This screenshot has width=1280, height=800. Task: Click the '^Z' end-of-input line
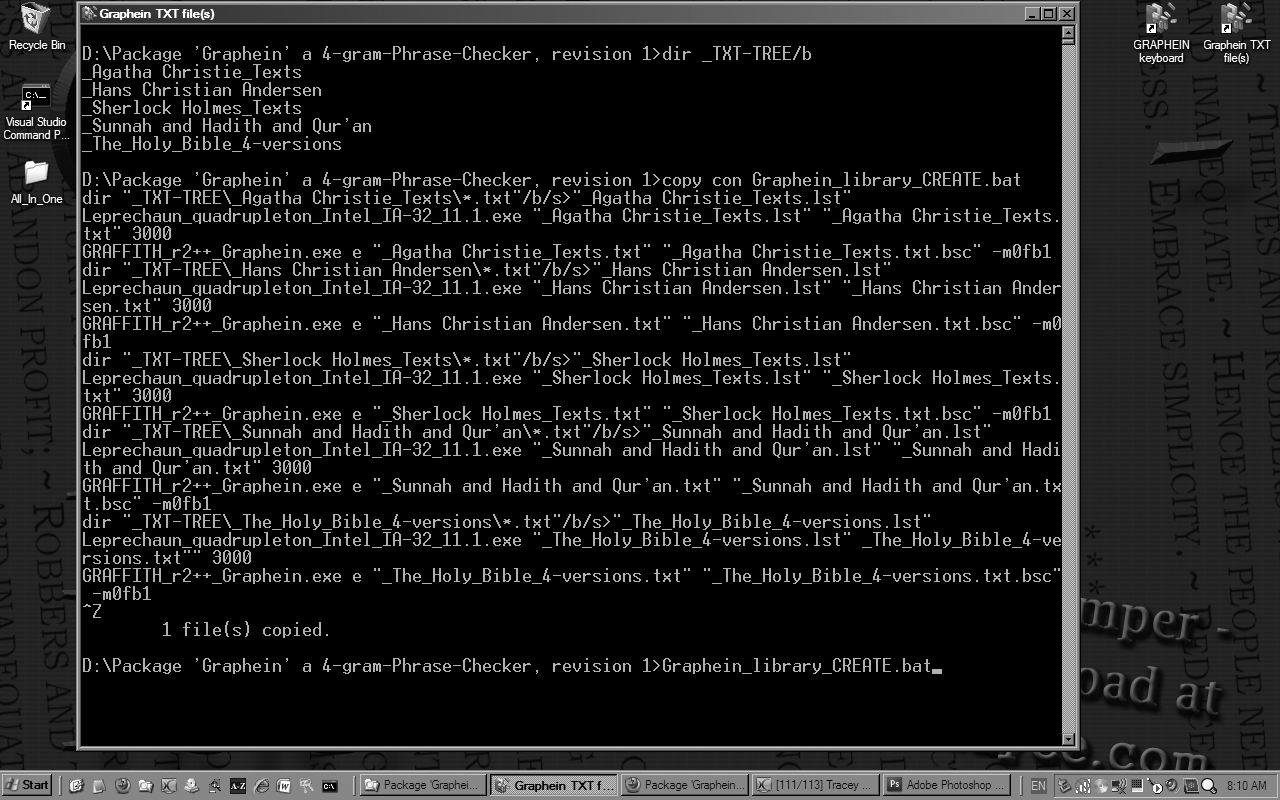point(92,612)
